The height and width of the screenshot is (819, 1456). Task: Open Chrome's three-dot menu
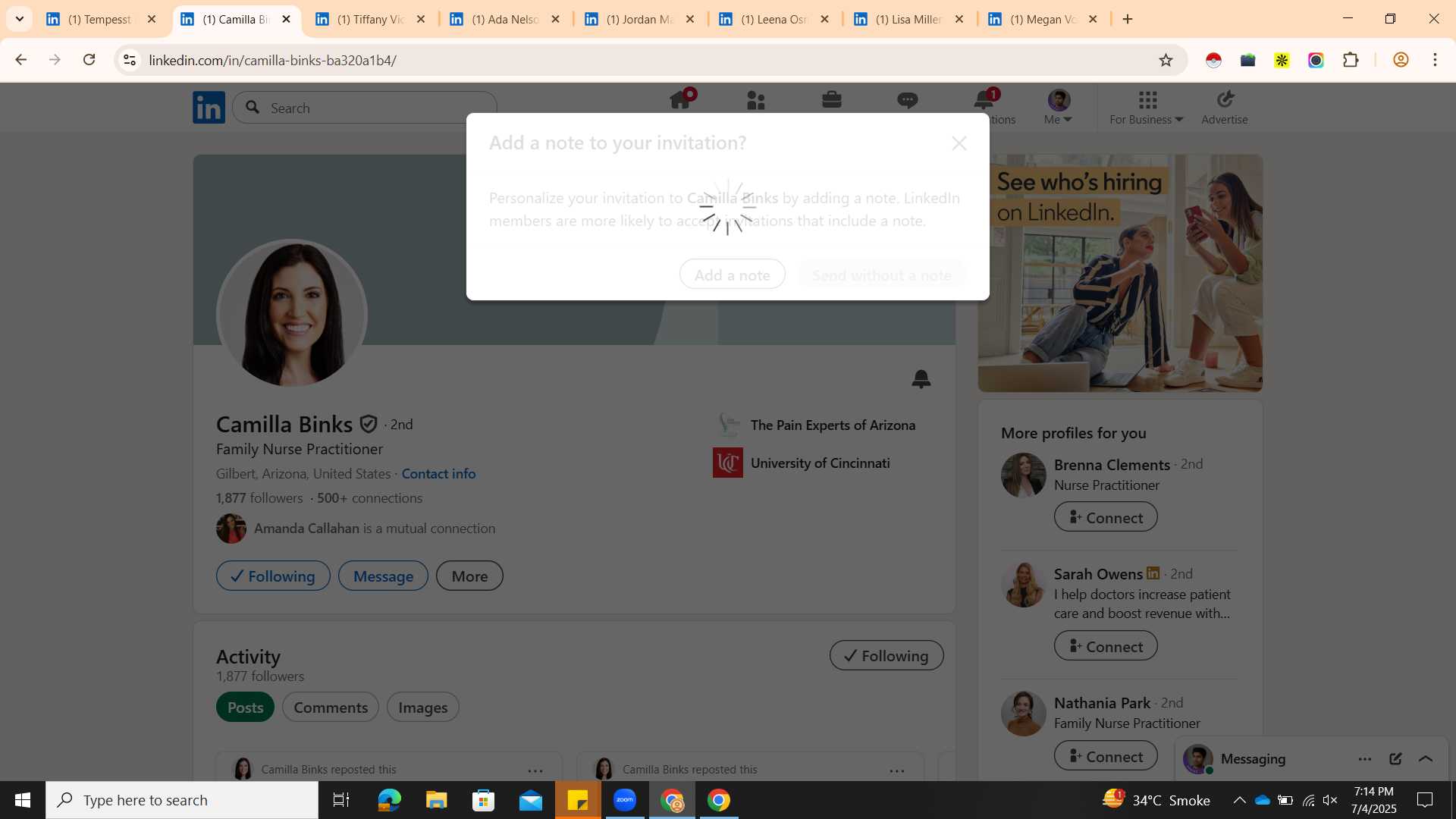[1435, 60]
